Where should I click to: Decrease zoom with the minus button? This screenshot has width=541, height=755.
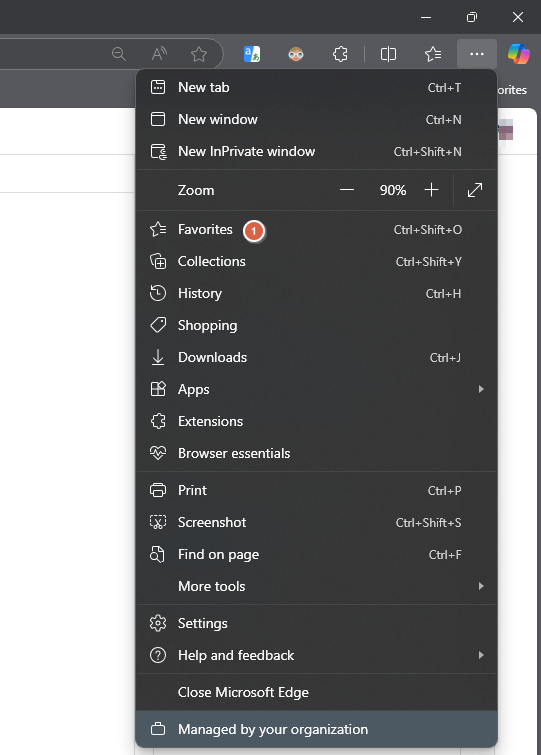pyautogui.click(x=347, y=190)
